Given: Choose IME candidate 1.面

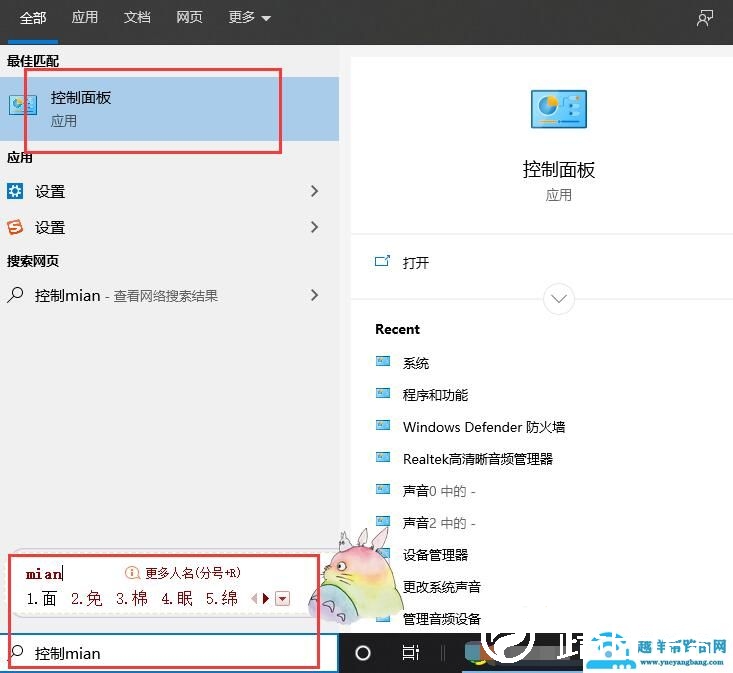Looking at the screenshot, I should (42, 598).
